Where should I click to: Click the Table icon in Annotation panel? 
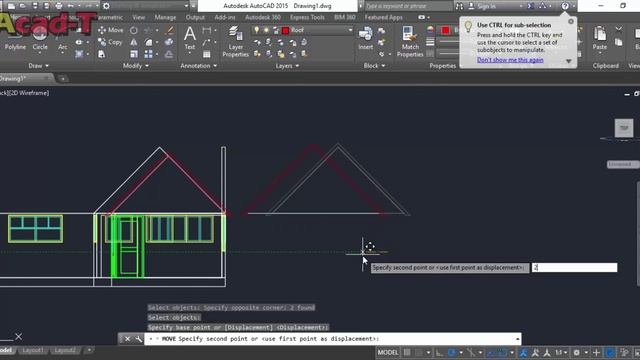tap(207, 54)
